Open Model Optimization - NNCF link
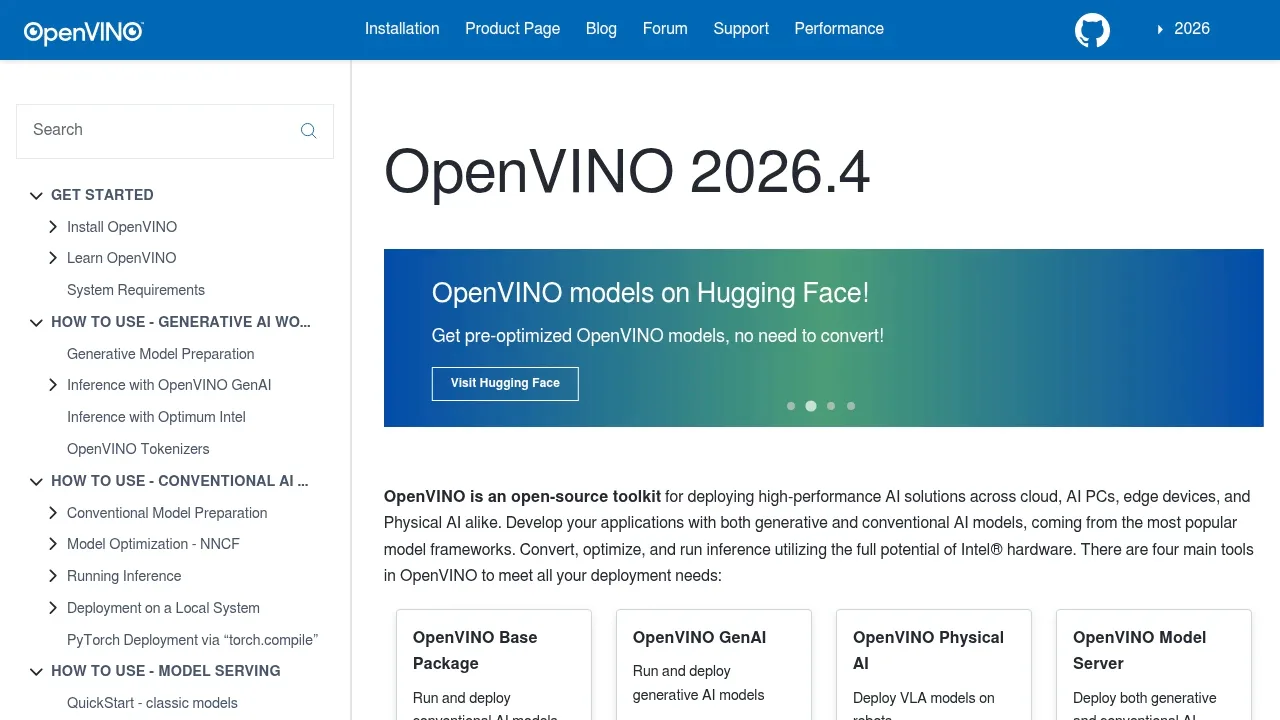Image resolution: width=1280 pixels, height=720 pixels. point(153,544)
